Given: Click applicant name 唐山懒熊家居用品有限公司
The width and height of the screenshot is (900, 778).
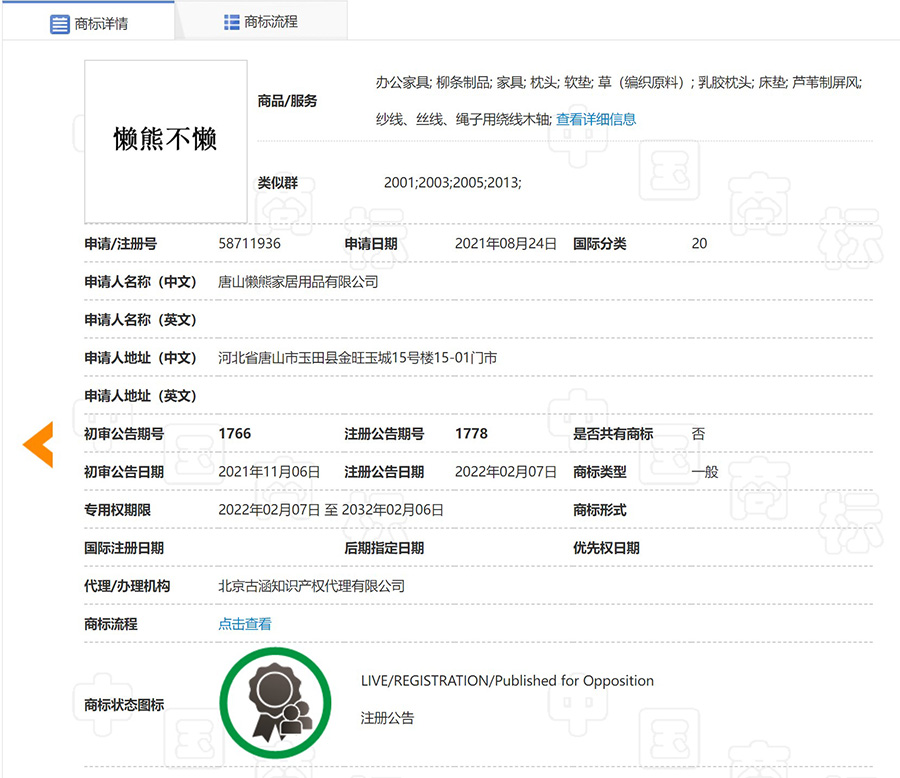Looking at the screenshot, I should pos(298,282).
